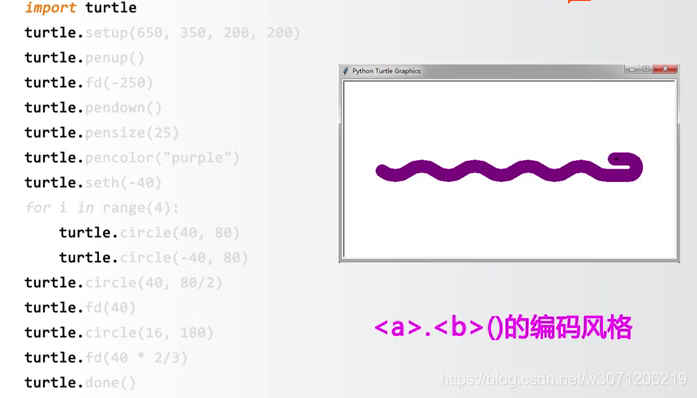Minimize the Python Turtle Graphics window
Image resolution: width=697 pixels, height=398 pixels.
pyautogui.click(x=632, y=69)
